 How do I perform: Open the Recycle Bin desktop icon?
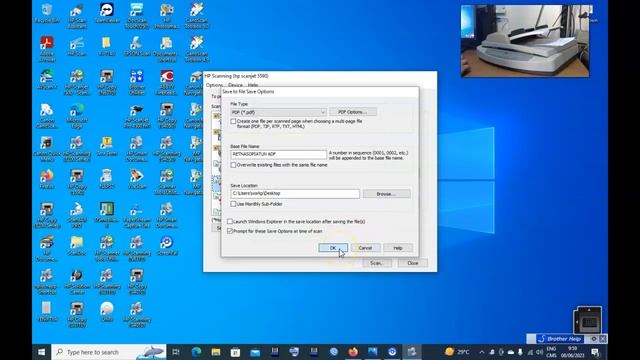click(47, 13)
